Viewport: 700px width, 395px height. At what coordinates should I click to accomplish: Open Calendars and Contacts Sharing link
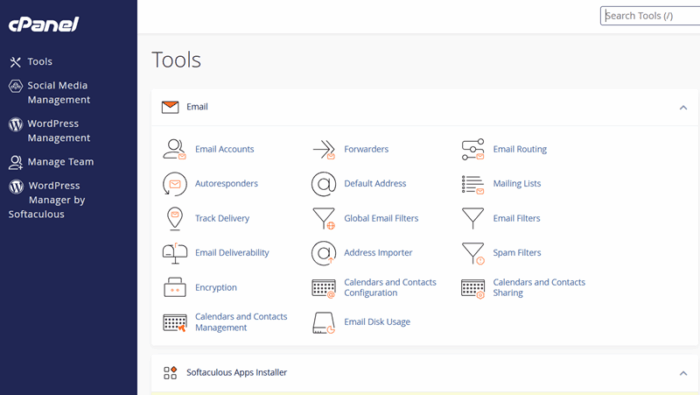(x=539, y=287)
